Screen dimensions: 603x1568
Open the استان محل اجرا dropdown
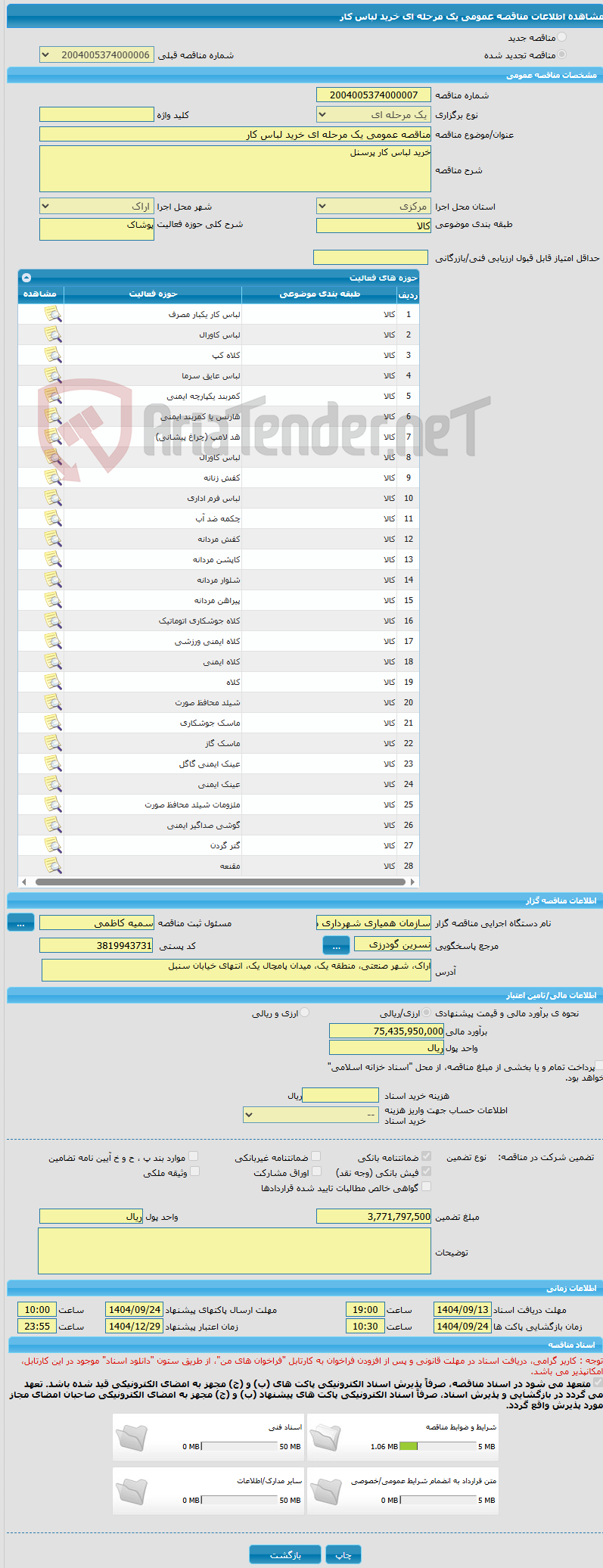(373, 207)
